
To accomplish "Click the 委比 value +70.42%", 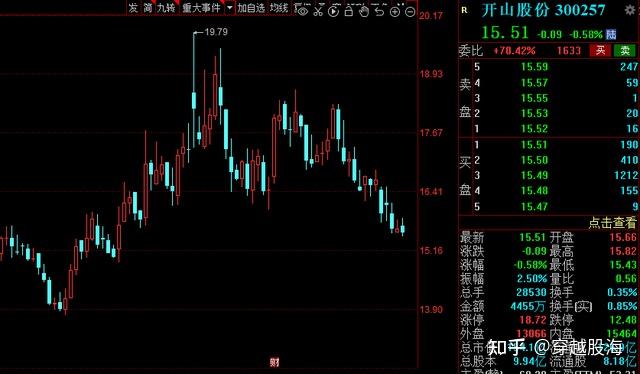I will 514,51.
